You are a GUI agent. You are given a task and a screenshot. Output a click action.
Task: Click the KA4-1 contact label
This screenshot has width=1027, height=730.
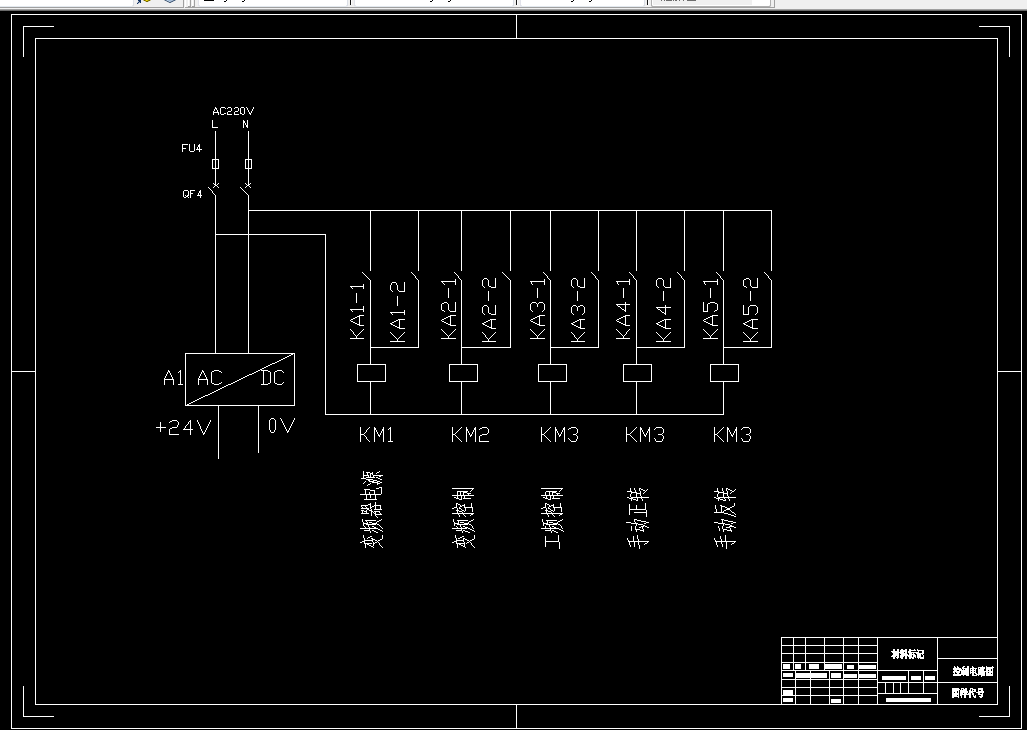pyautogui.click(x=624, y=310)
